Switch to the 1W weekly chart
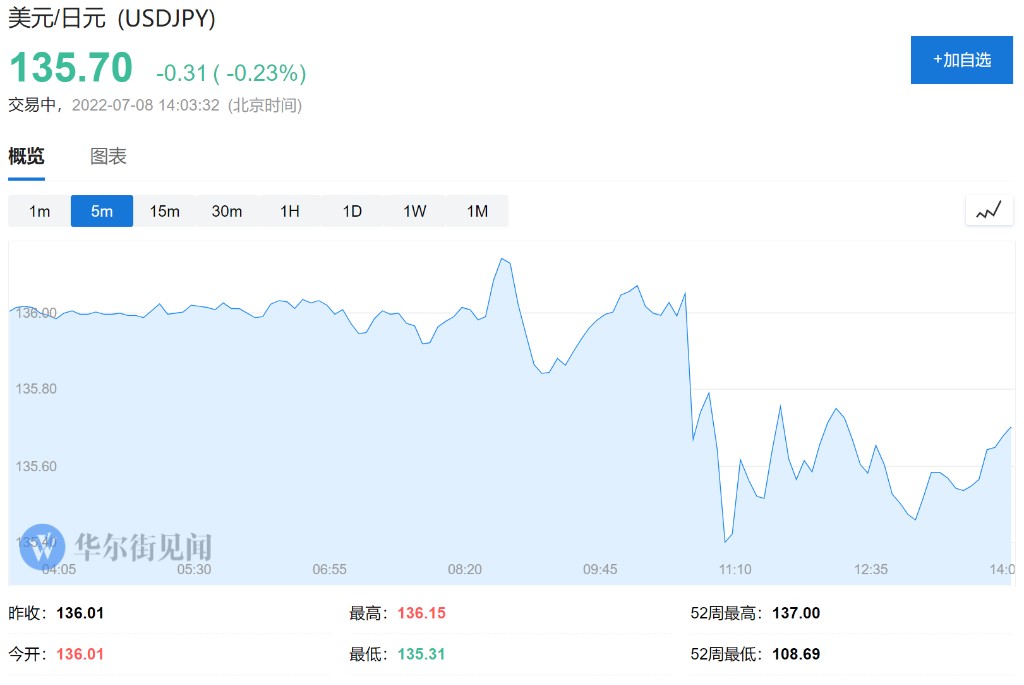 click(415, 211)
